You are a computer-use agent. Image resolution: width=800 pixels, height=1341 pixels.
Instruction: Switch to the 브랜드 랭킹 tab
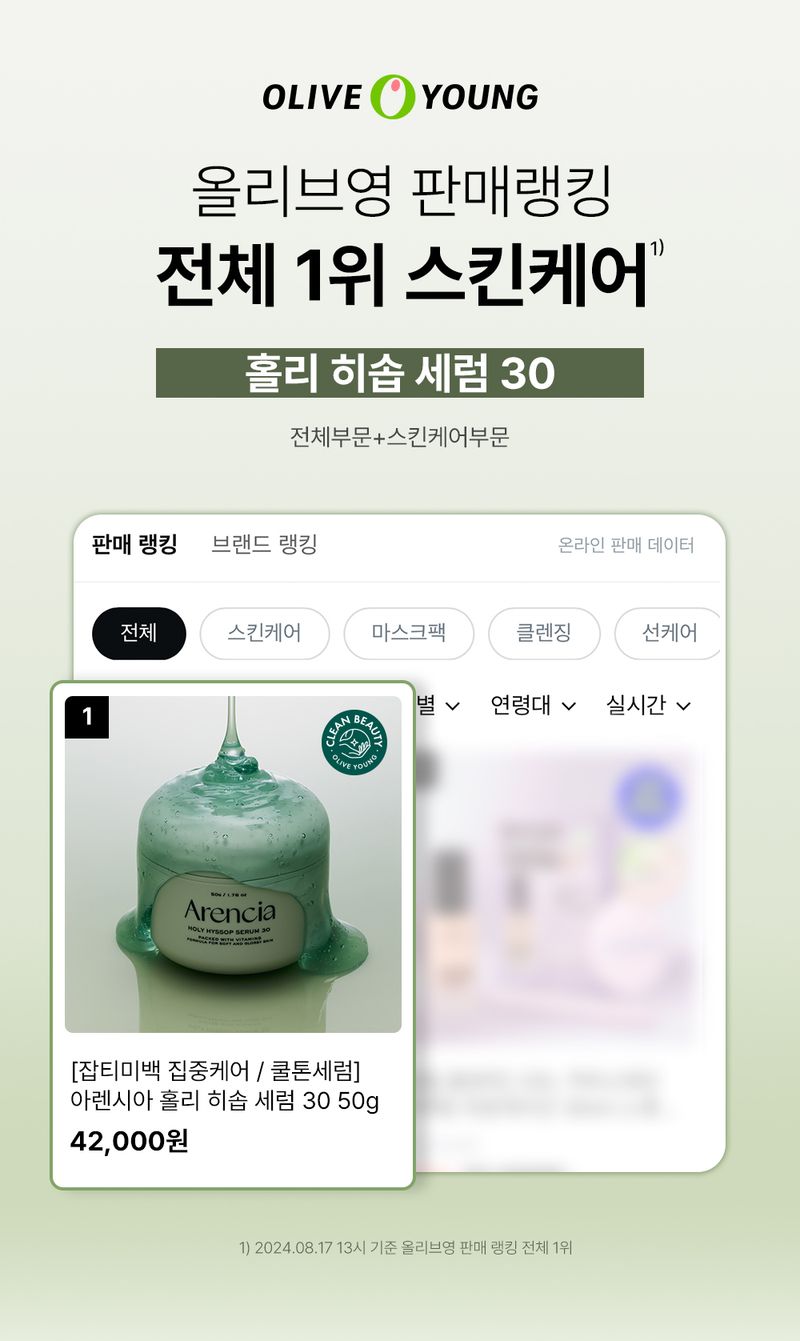point(264,545)
